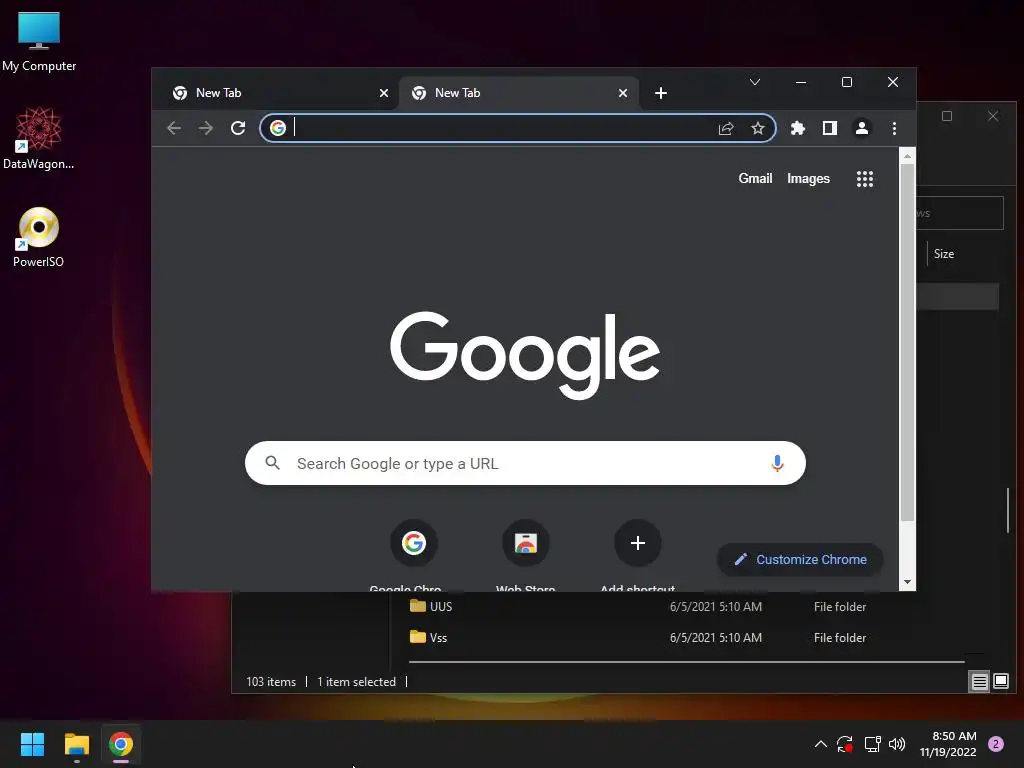1024x768 pixels.
Task: Click '1 item selected' status text
Action: 357,682
